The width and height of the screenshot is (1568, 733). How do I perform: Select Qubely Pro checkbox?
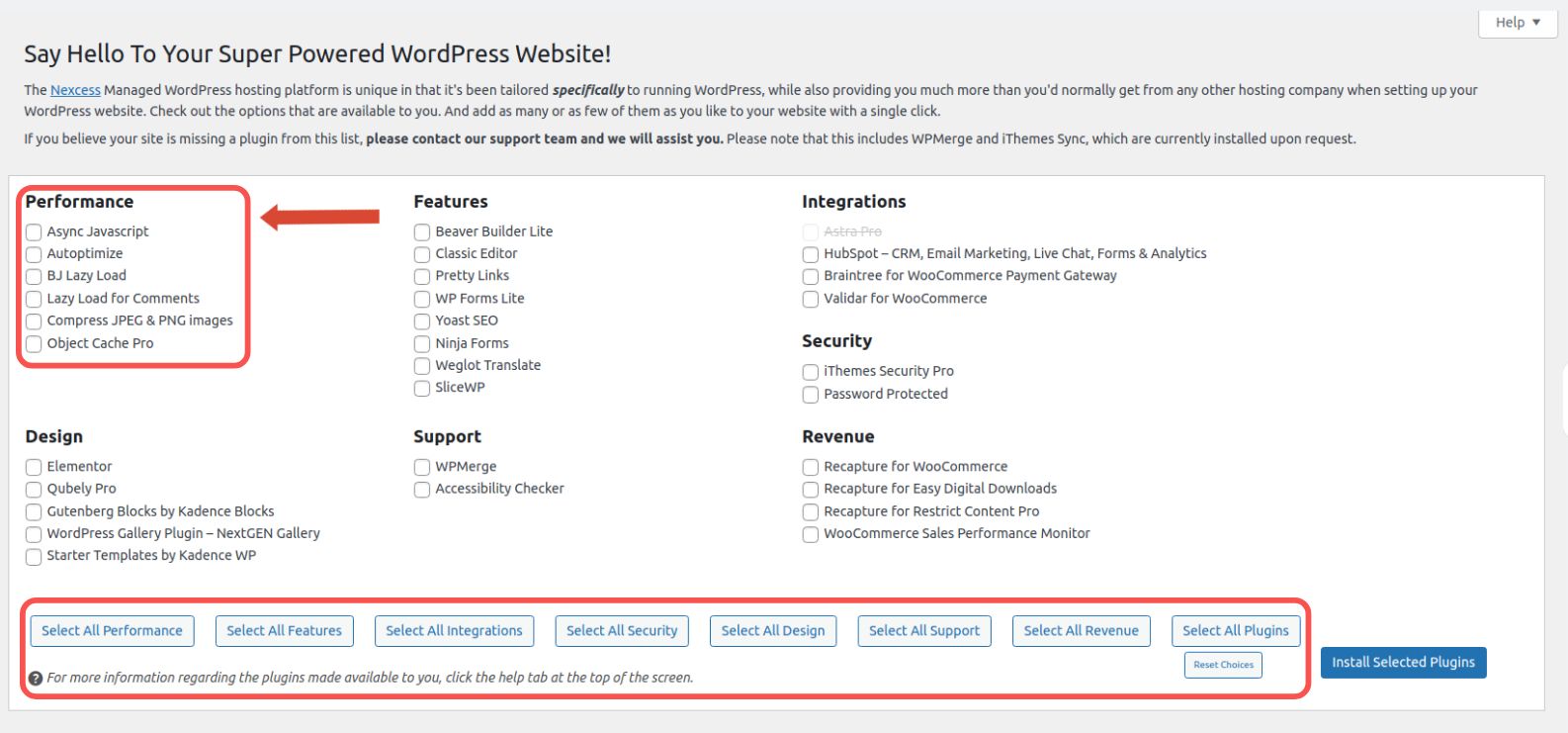tap(34, 490)
